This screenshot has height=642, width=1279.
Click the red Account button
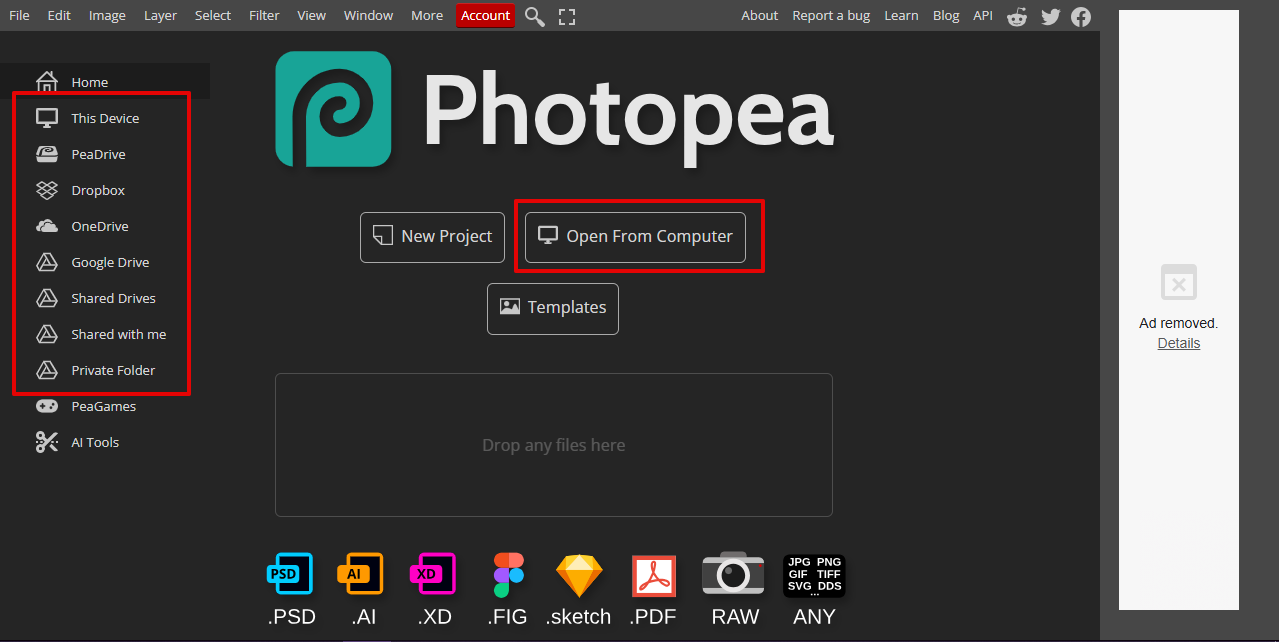[486, 16]
